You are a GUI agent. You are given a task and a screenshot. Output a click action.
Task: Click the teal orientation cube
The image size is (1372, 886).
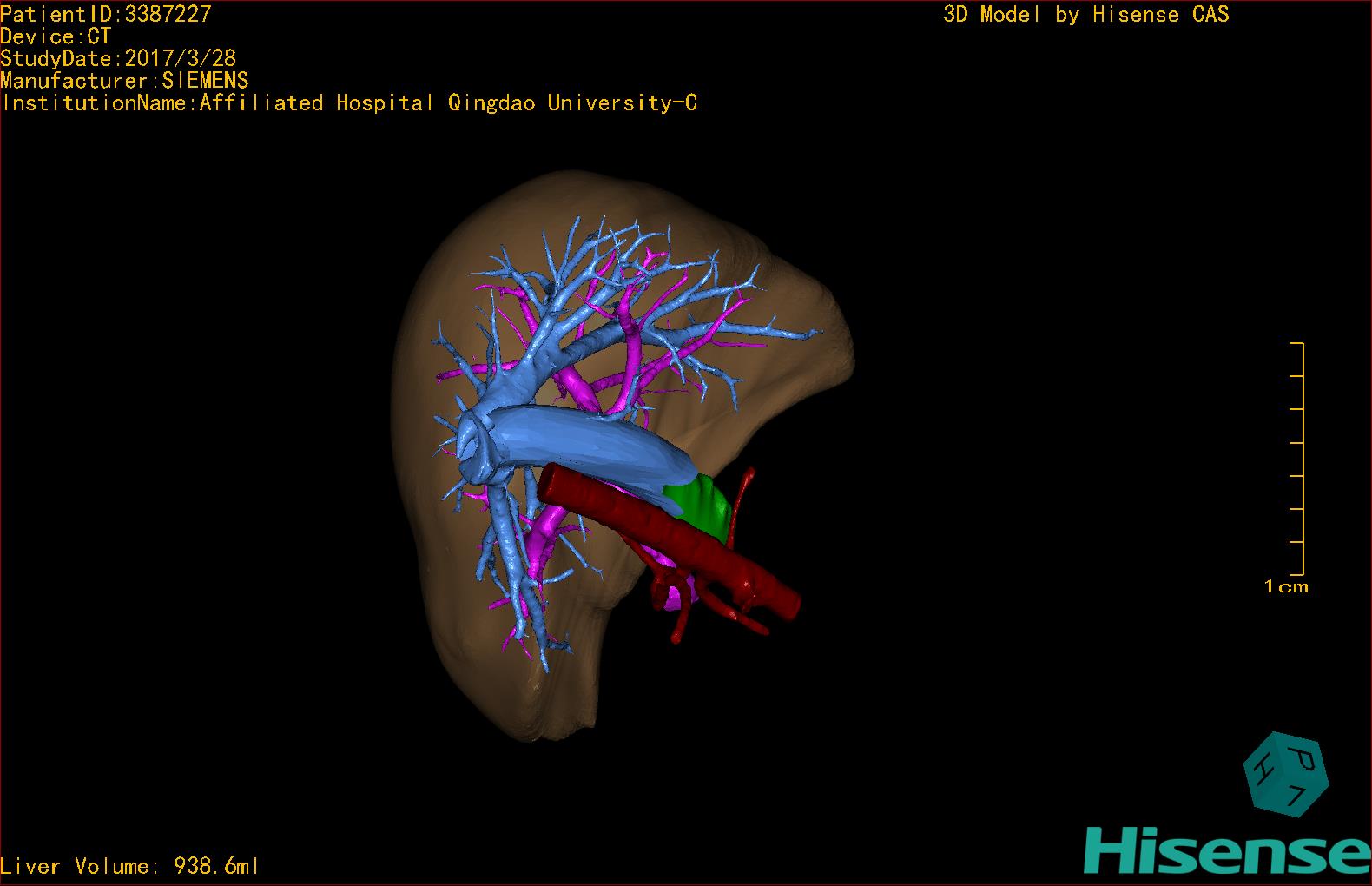coord(1286,775)
